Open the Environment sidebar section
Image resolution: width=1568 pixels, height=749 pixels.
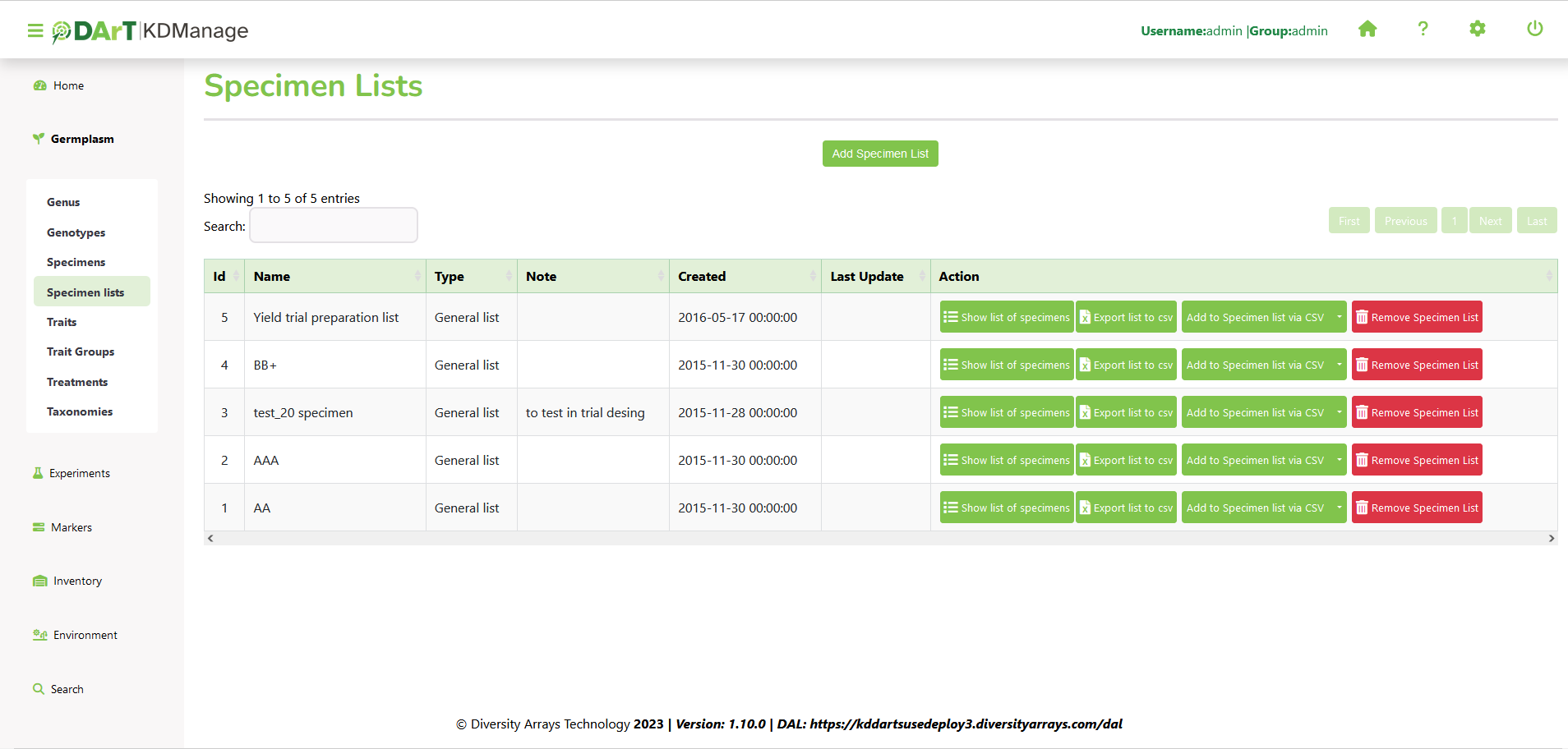[85, 635]
